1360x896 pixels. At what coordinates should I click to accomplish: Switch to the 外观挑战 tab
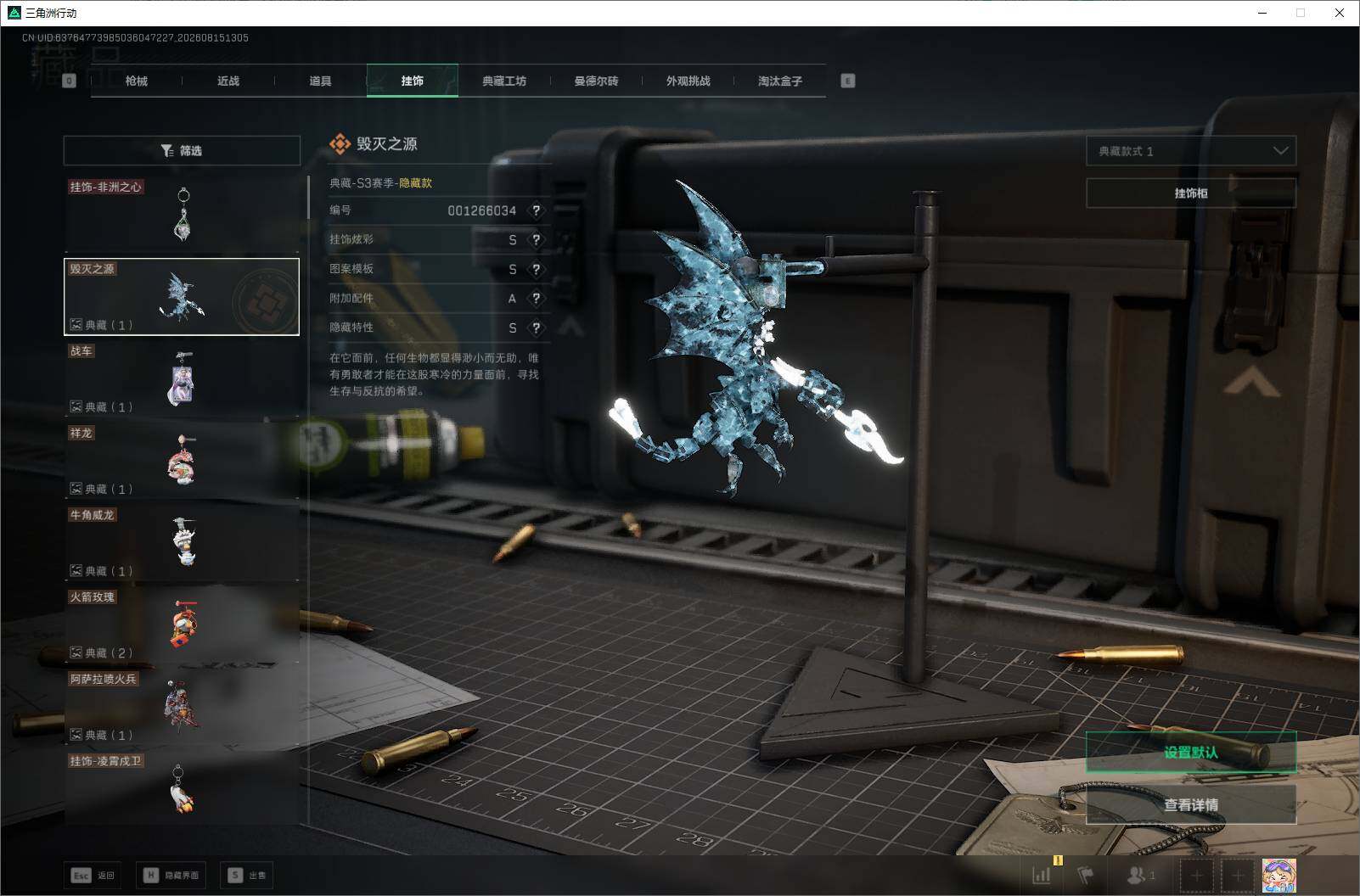click(688, 81)
